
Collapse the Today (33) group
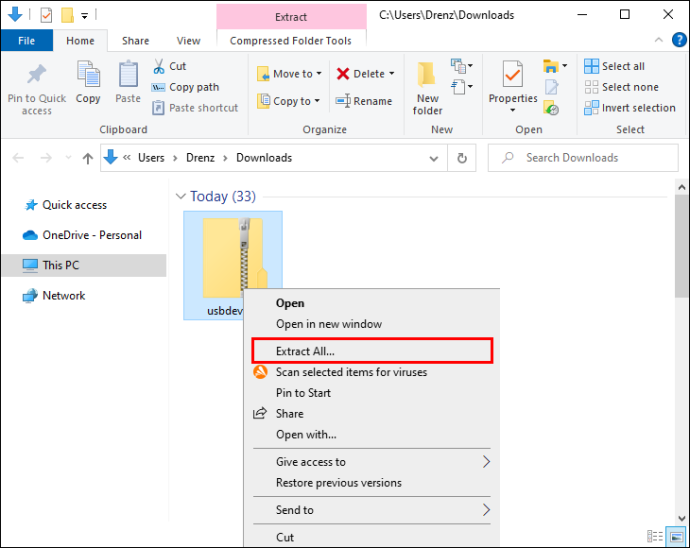(180, 196)
